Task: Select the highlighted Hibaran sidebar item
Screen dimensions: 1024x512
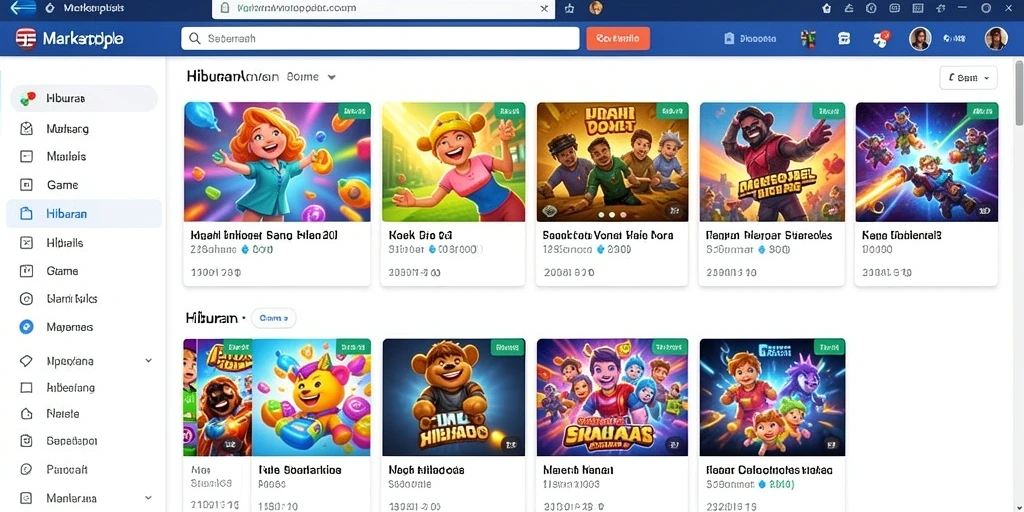Action: pos(84,214)
